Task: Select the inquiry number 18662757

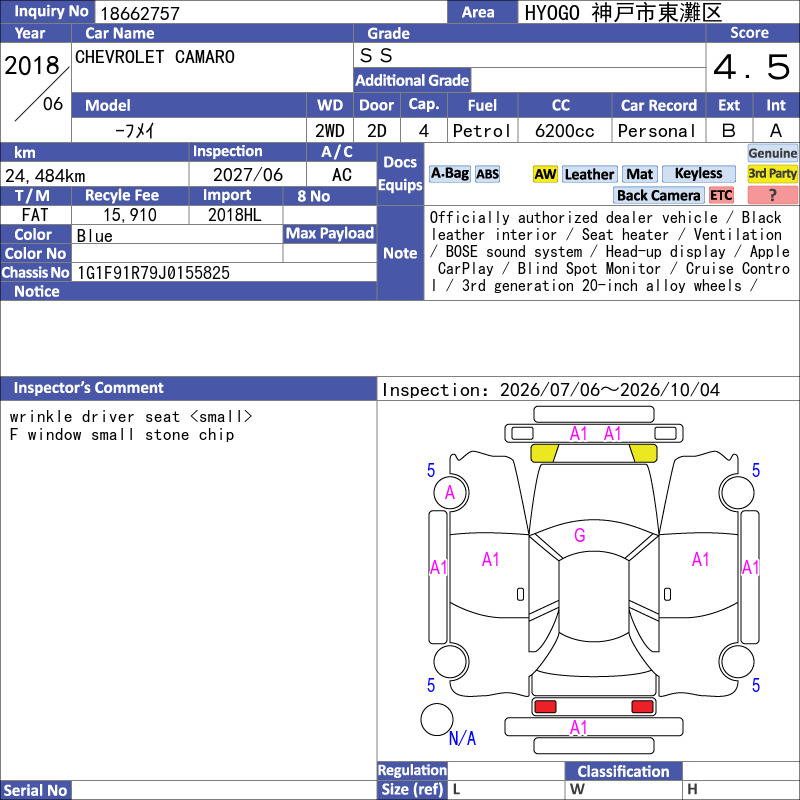Action: click(x=140, y=13)
